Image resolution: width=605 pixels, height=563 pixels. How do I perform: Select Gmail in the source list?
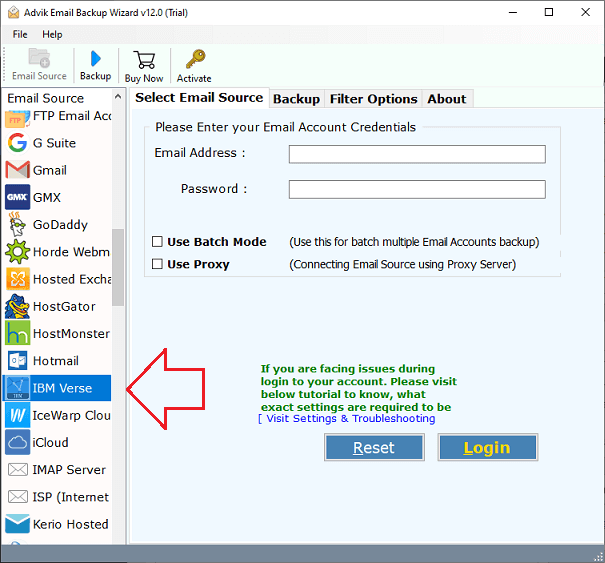[50, 170]
